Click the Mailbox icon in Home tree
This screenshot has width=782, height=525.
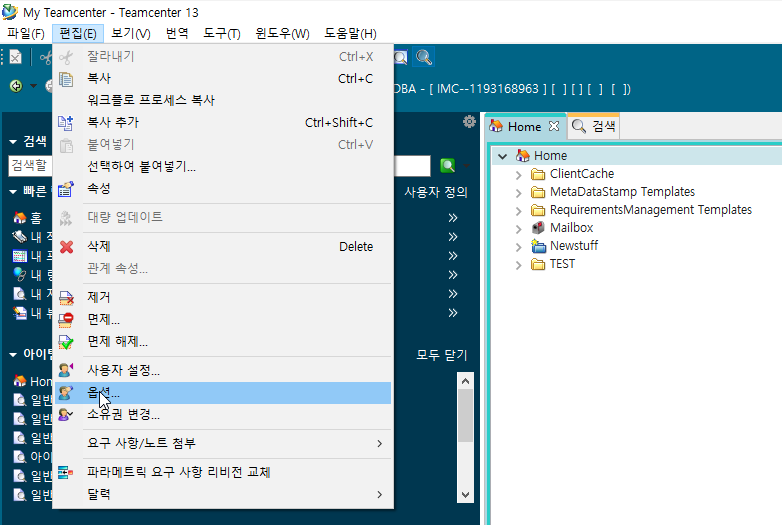pos(538,228)
